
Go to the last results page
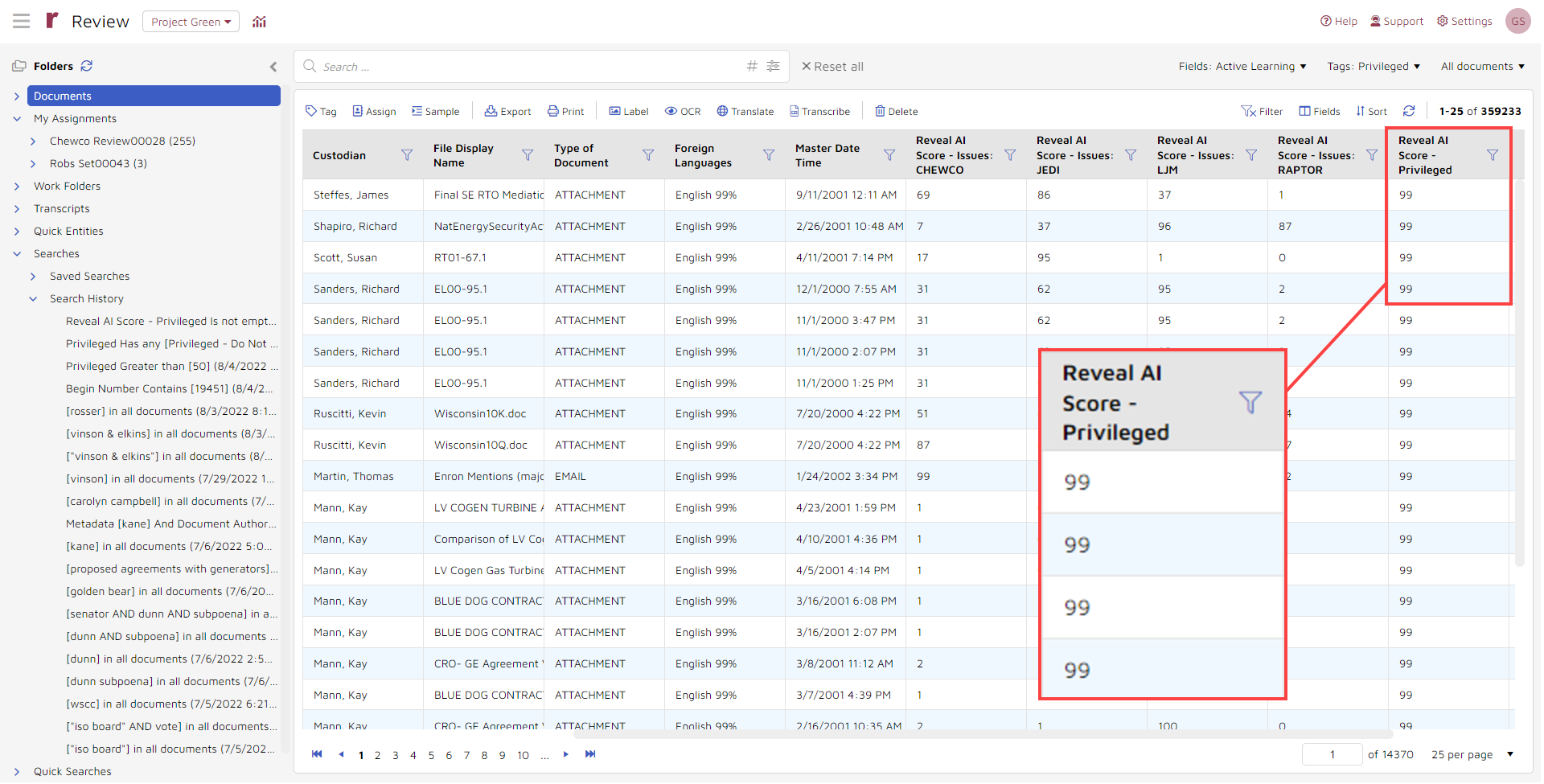590,754
